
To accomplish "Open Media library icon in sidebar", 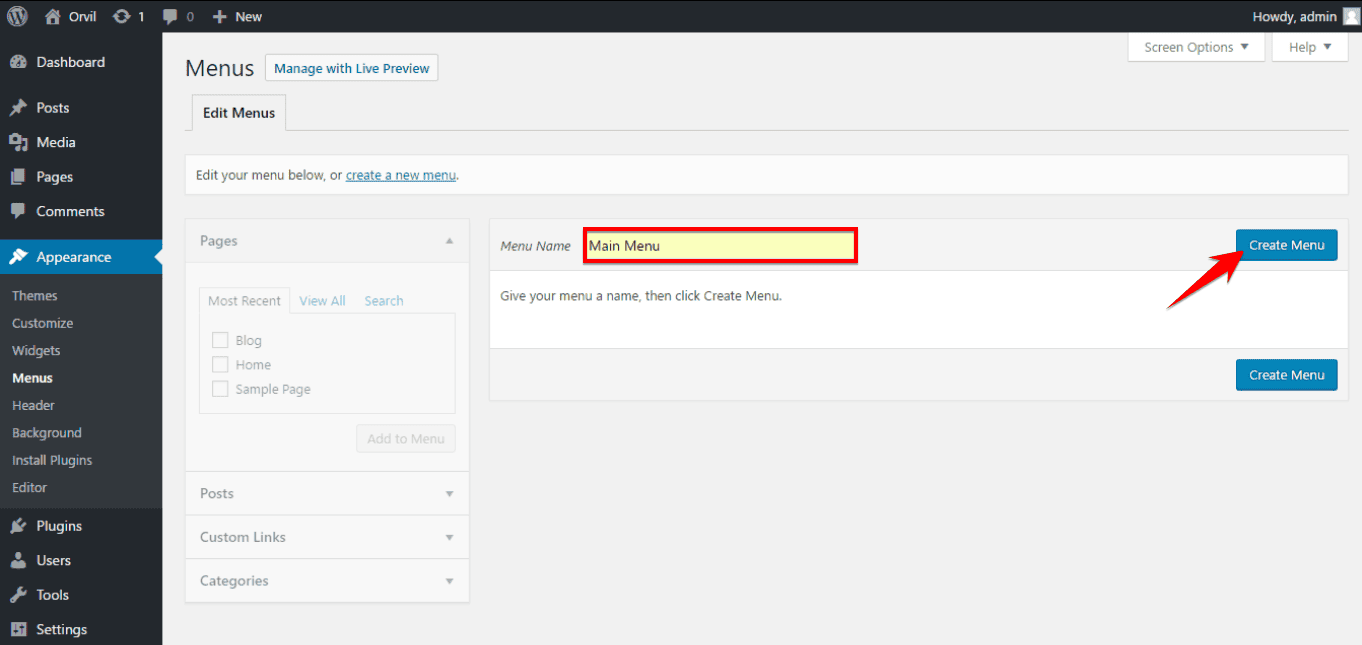I will click(x=18, y=142).
